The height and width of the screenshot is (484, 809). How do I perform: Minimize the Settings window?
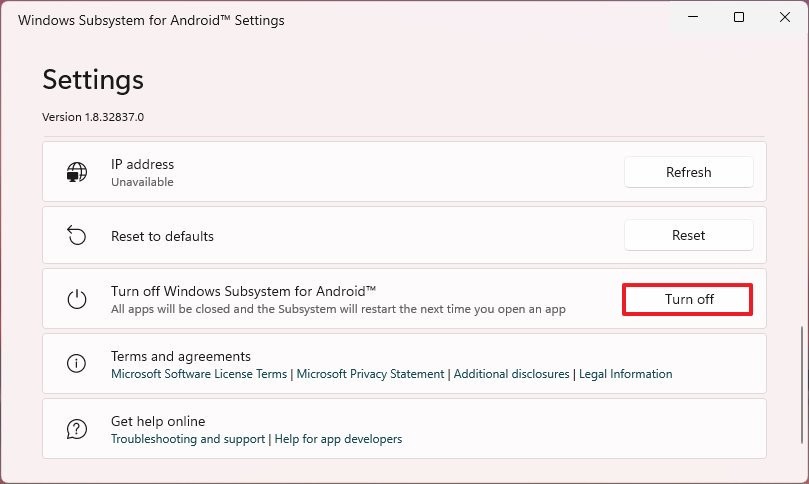(x=693, y=17)
